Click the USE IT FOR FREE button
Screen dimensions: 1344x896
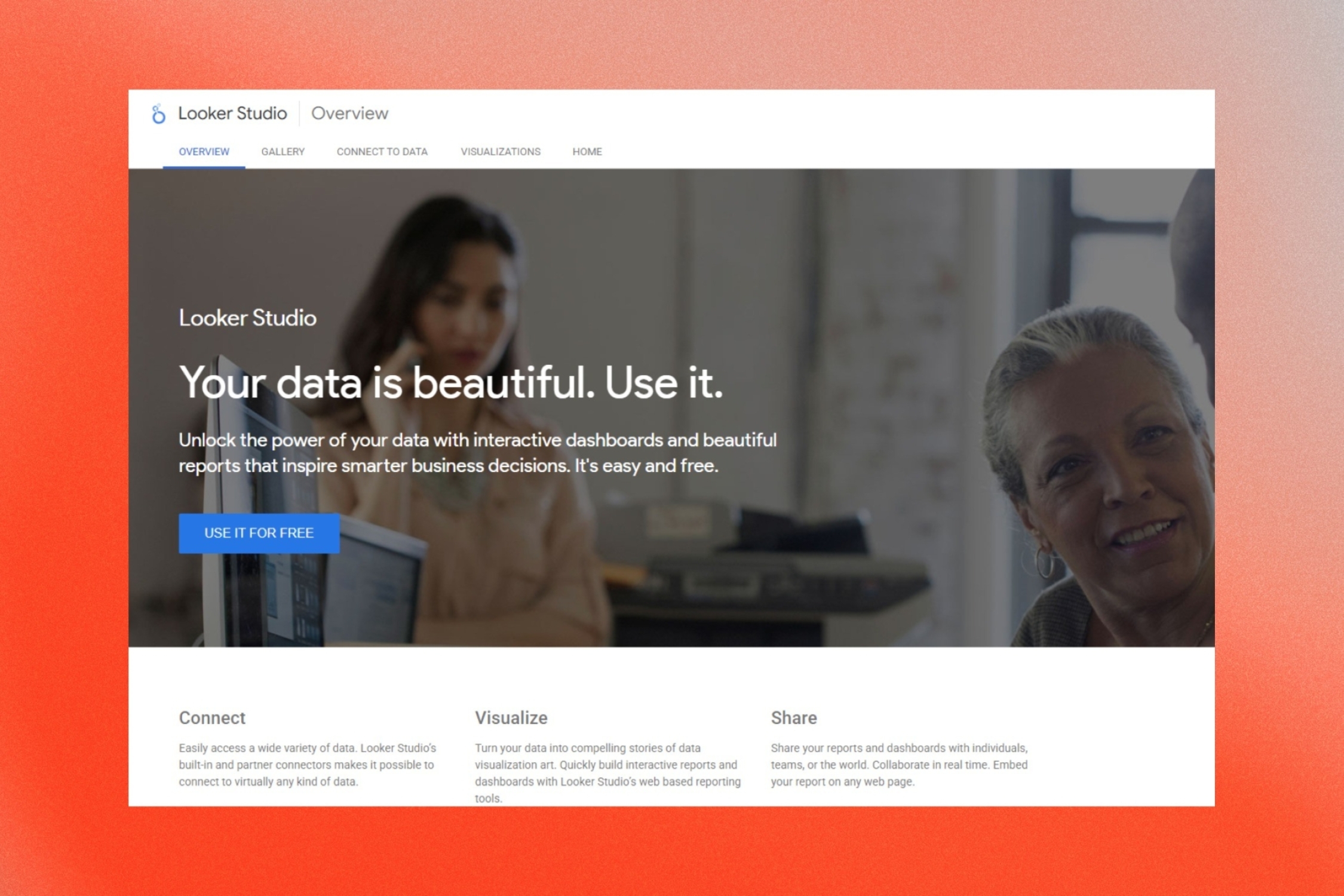[259, 533]
